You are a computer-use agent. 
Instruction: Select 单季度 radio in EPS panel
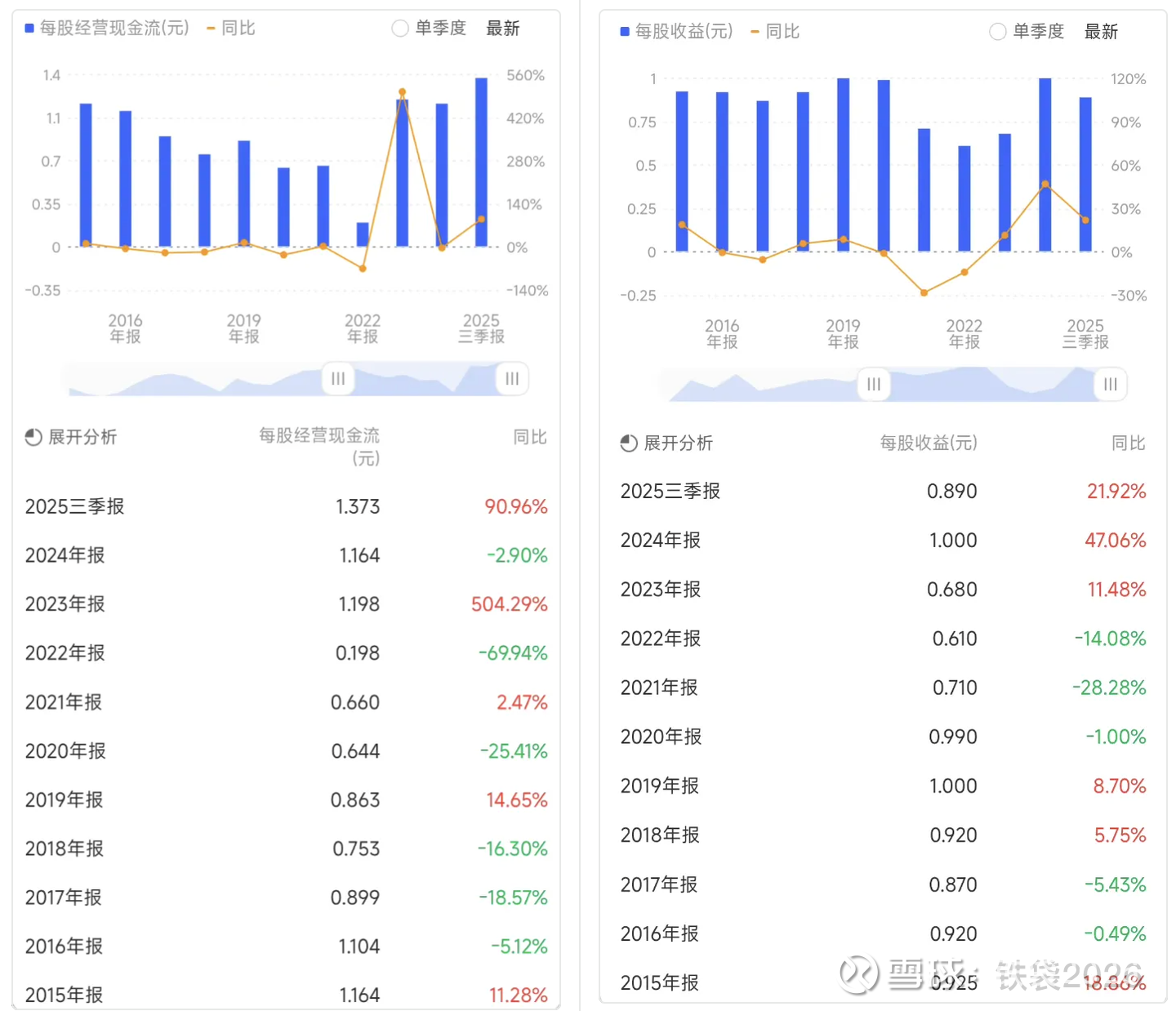click(x=998, y=32)
